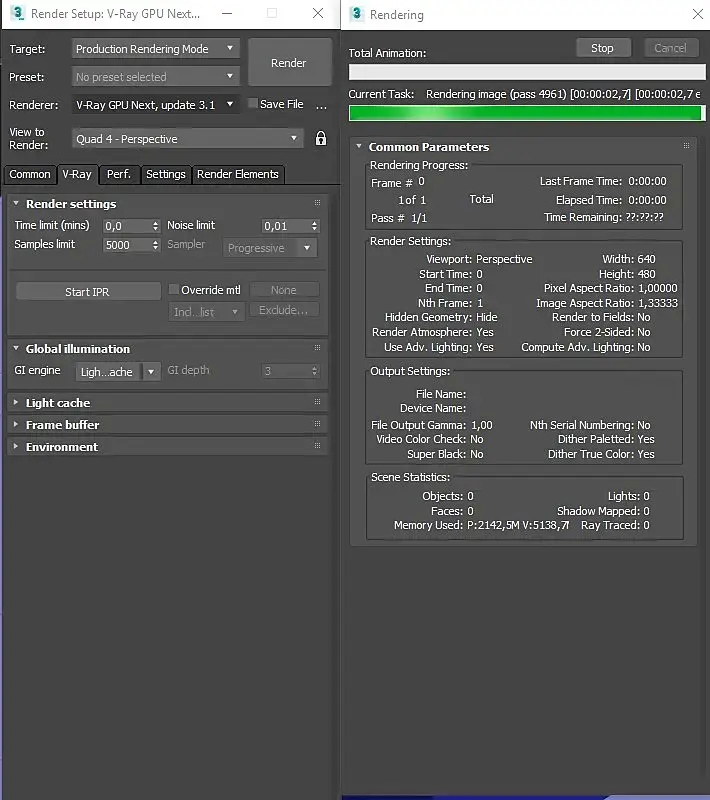
Task: Switch to the Render Elements tab
Action: 238,174
